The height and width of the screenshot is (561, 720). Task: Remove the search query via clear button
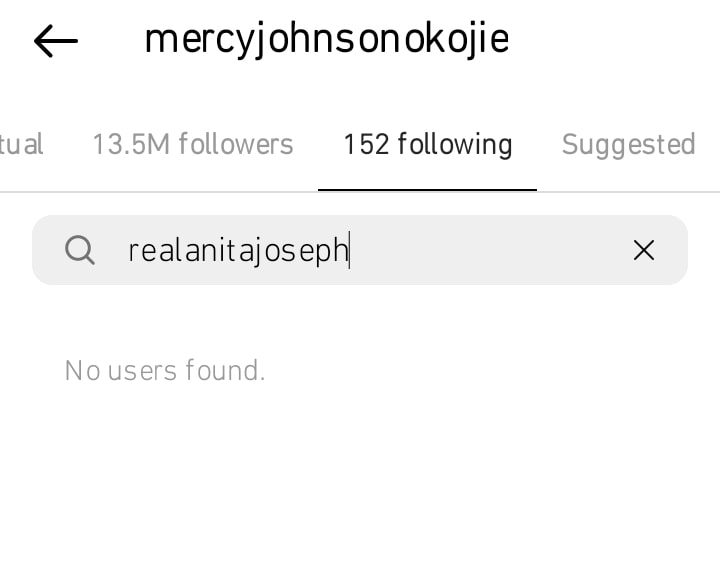click(644, 250)
